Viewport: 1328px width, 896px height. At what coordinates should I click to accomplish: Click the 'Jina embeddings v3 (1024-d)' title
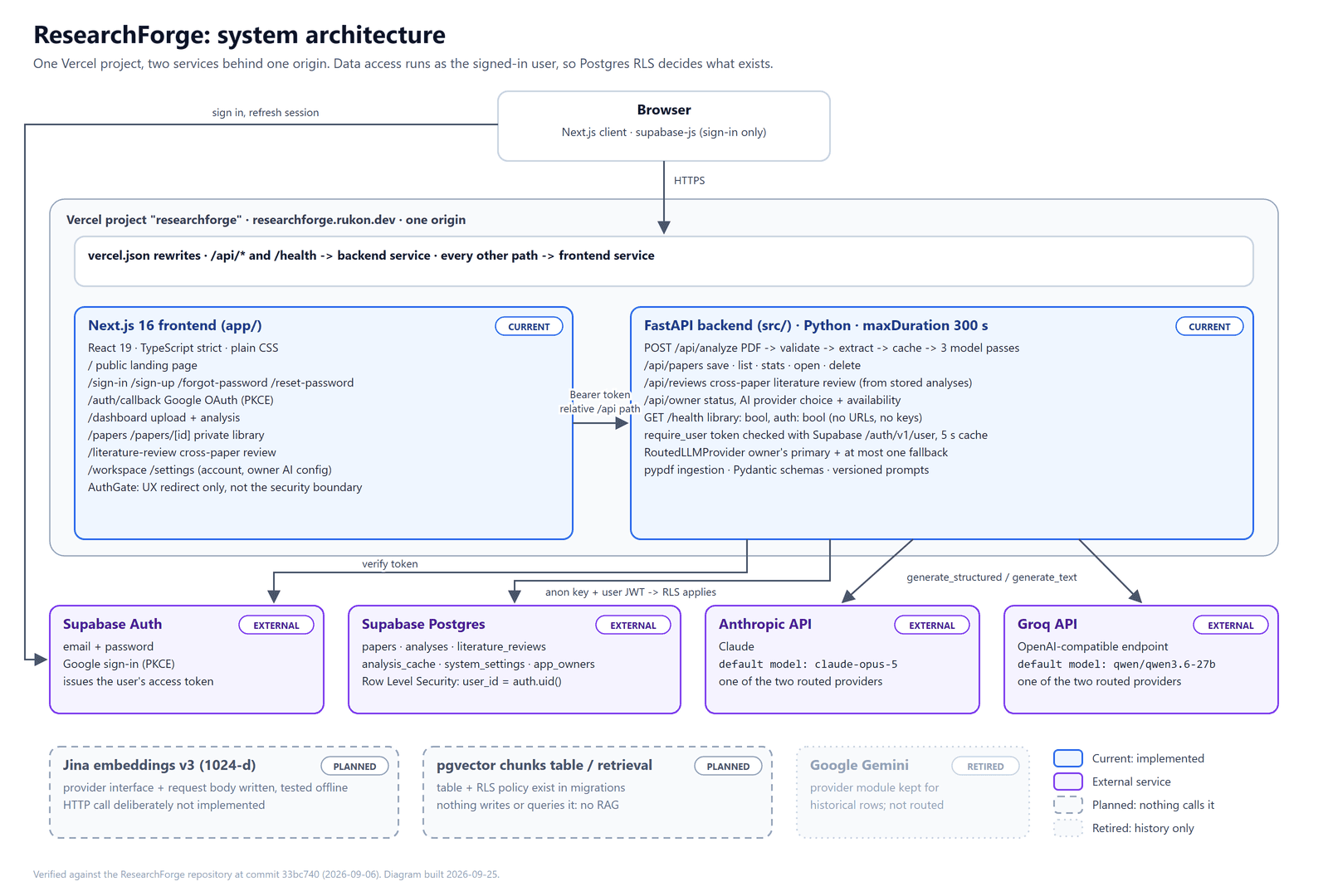click(159, 765)
